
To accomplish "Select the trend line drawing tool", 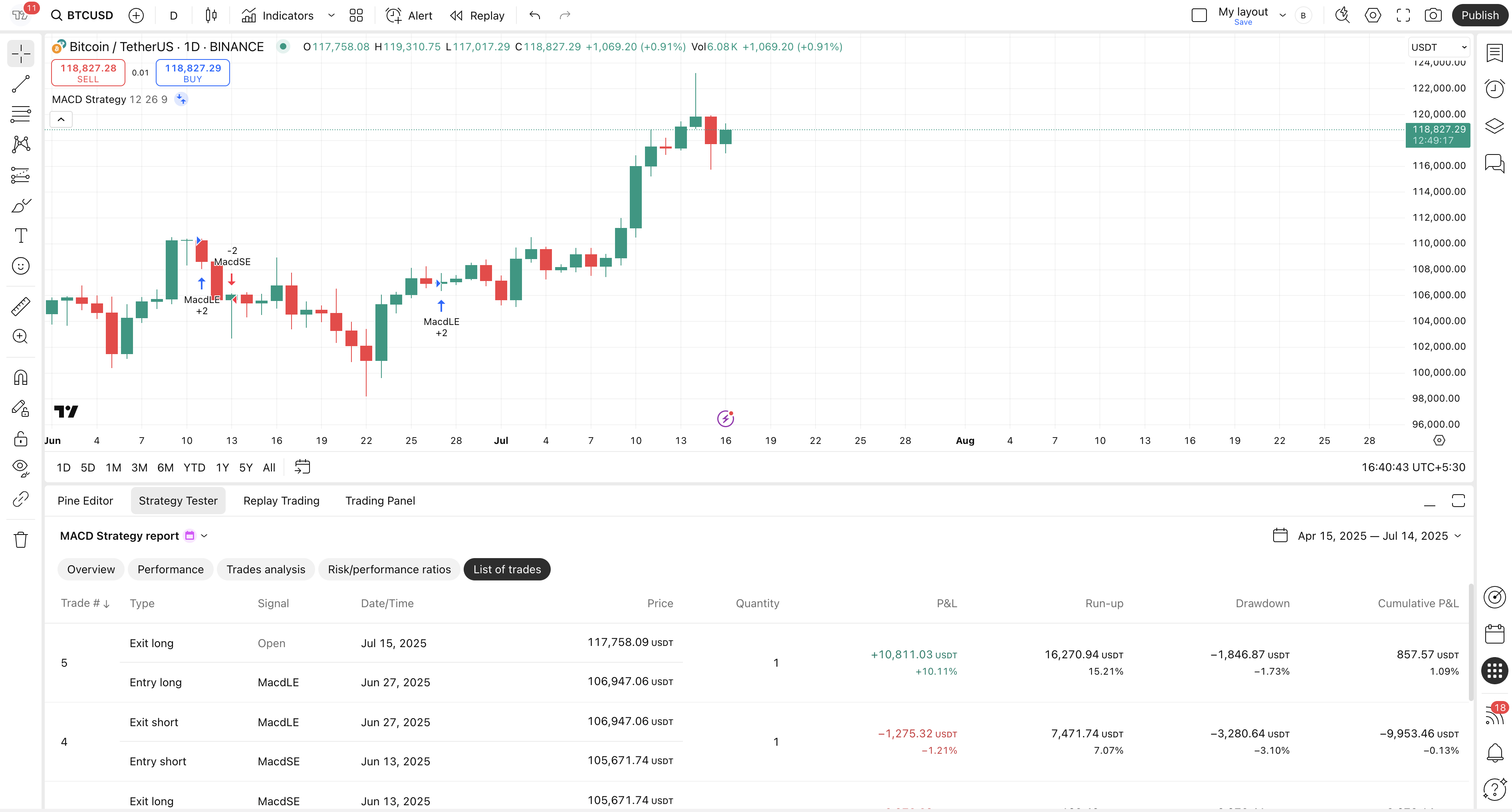I will coord(20,84).
